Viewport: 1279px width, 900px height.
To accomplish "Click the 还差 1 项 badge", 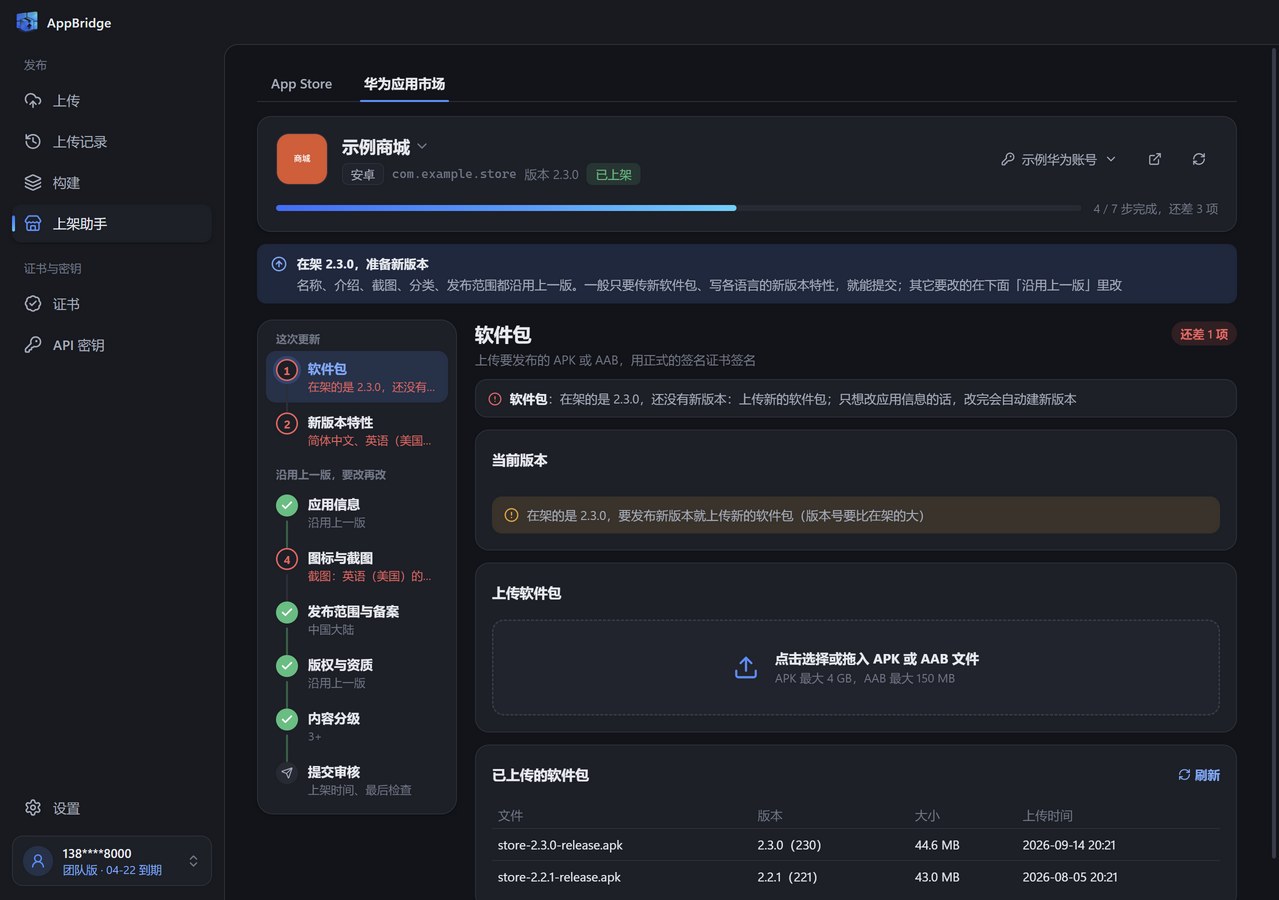I will coord(1204,334).
